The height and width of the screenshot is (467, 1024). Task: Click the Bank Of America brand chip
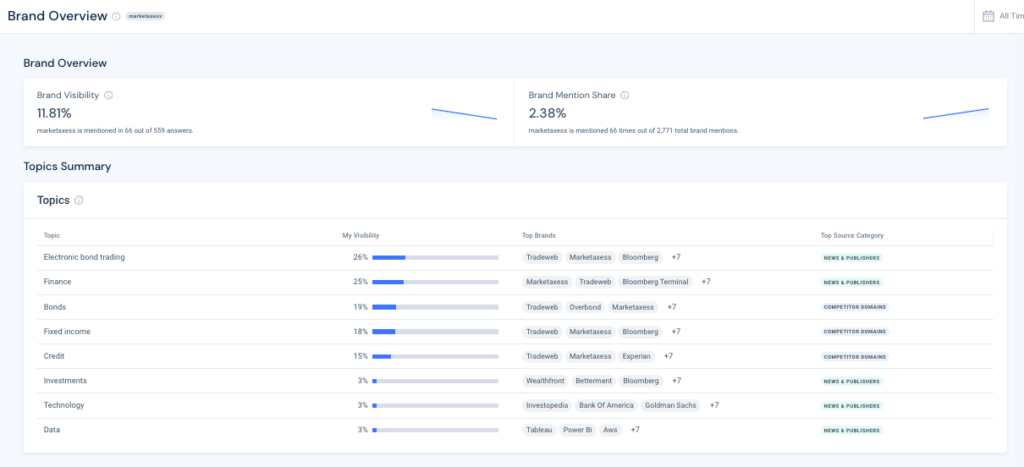tap(607, 406)
